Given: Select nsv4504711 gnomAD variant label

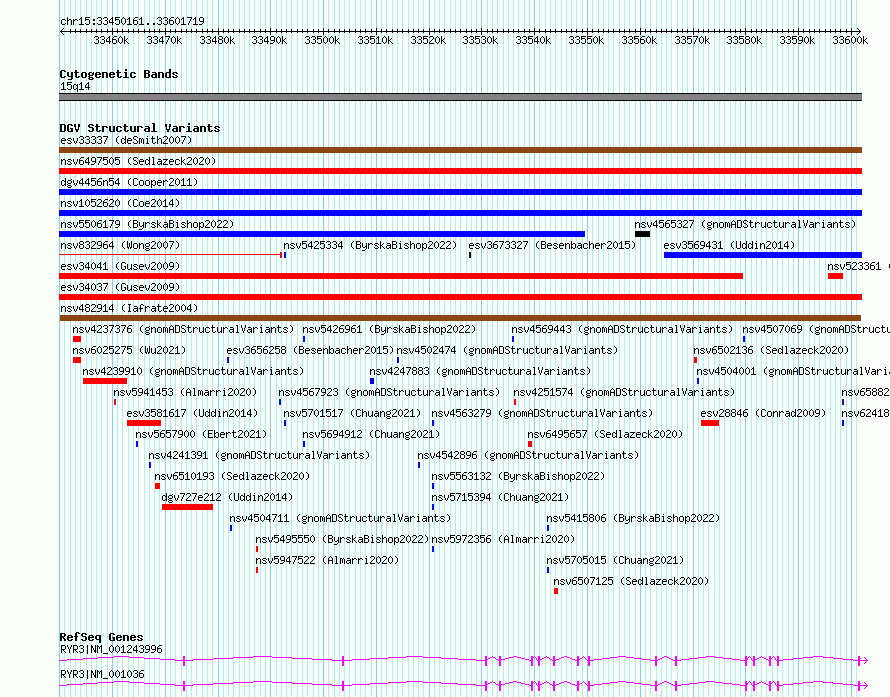Looking at the screenshot, I should click(x=340, y=518).
